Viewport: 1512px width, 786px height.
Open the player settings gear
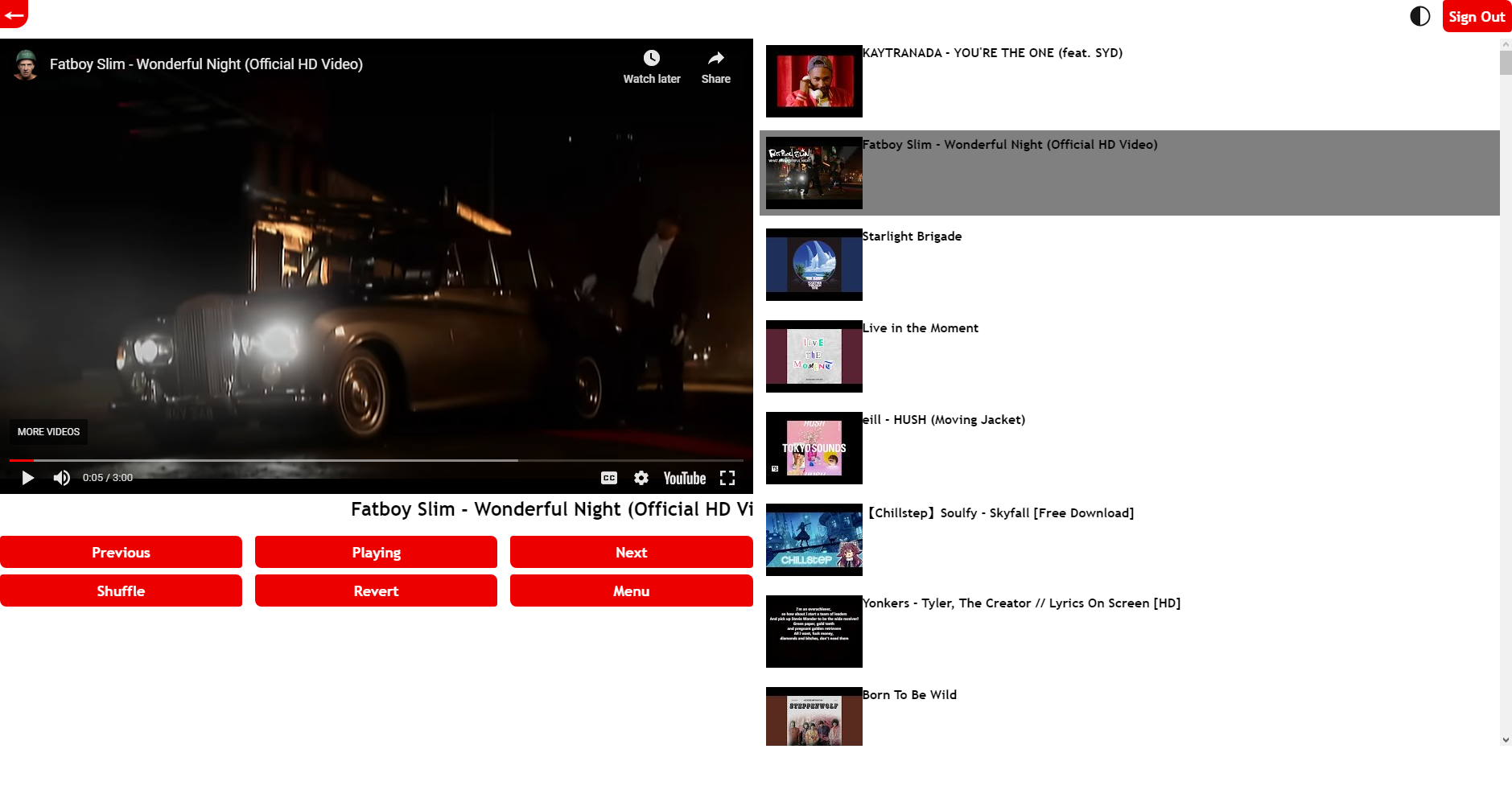click(641, 478)
